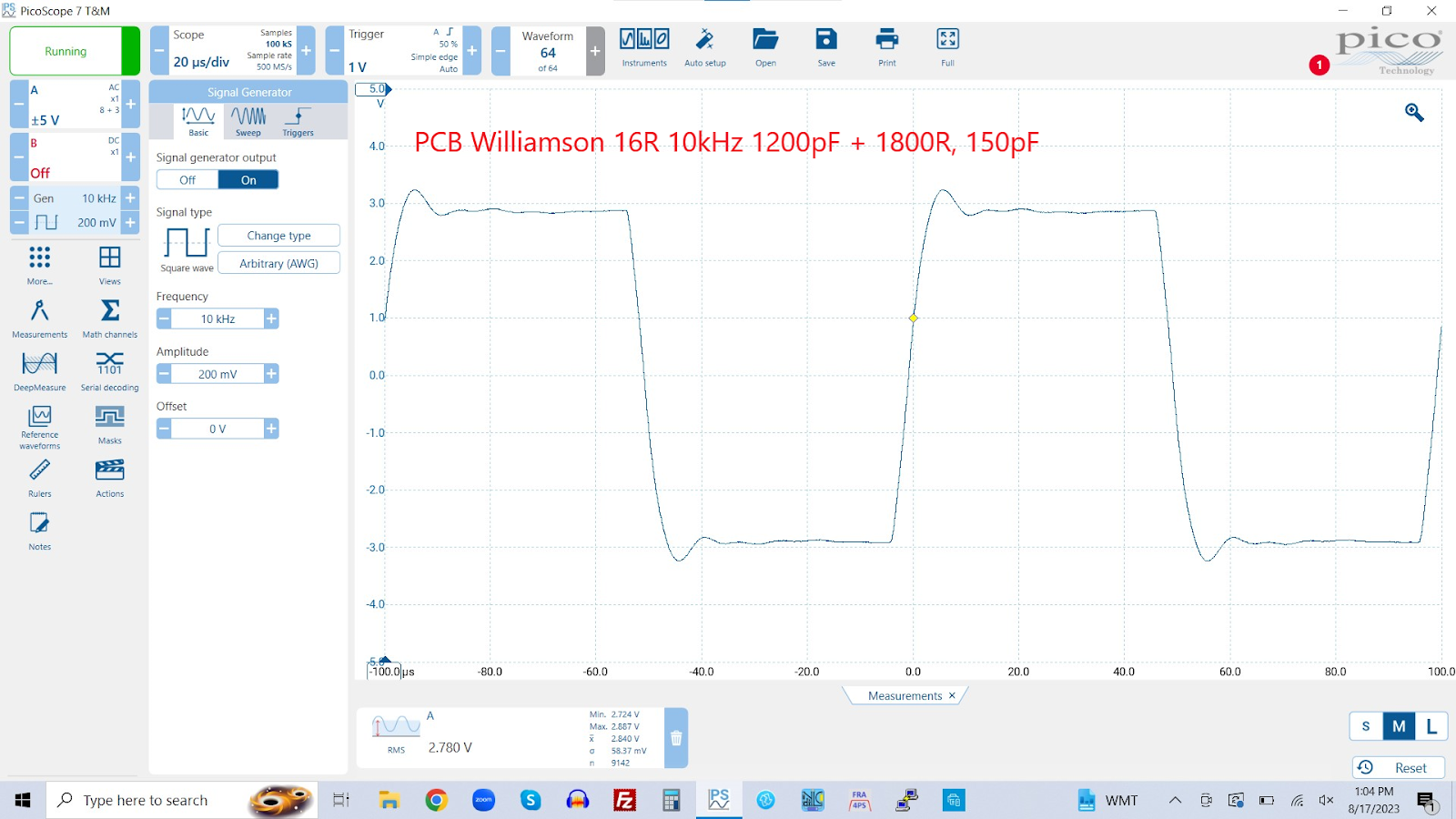The height and width of the screenshot is (819, 1456).
Task: Open DeepMeasure tool
Action: (x=39, y=370)
